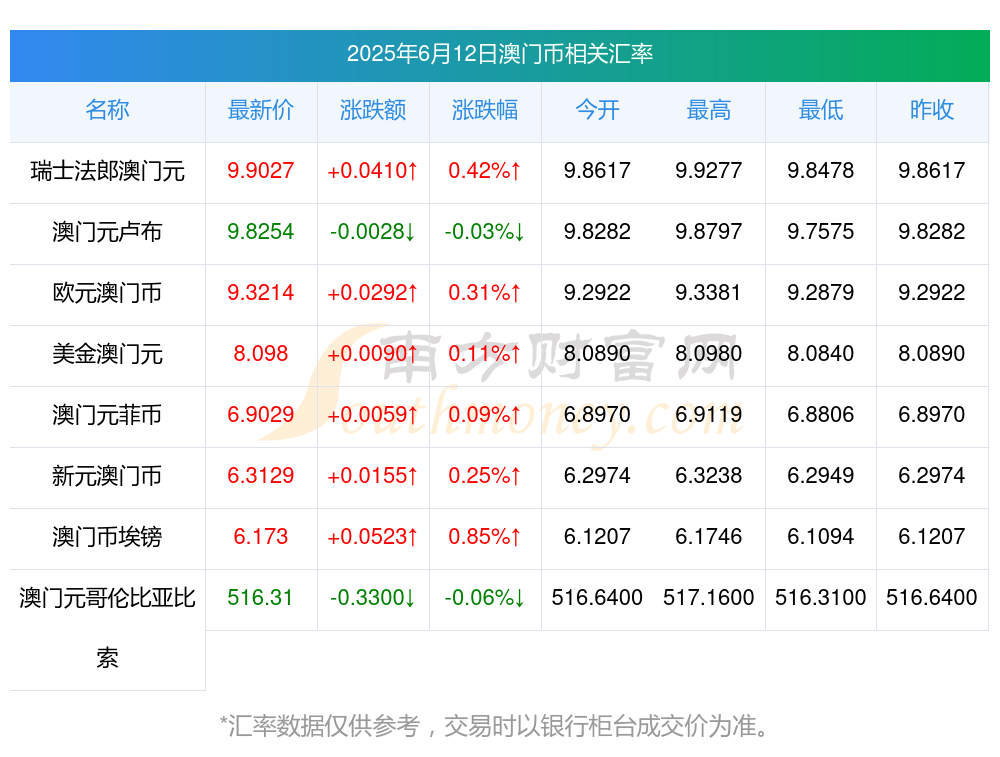Click change percent -0.06%↓
This screenshot has height=757, width=1000.
pos(485,598)
